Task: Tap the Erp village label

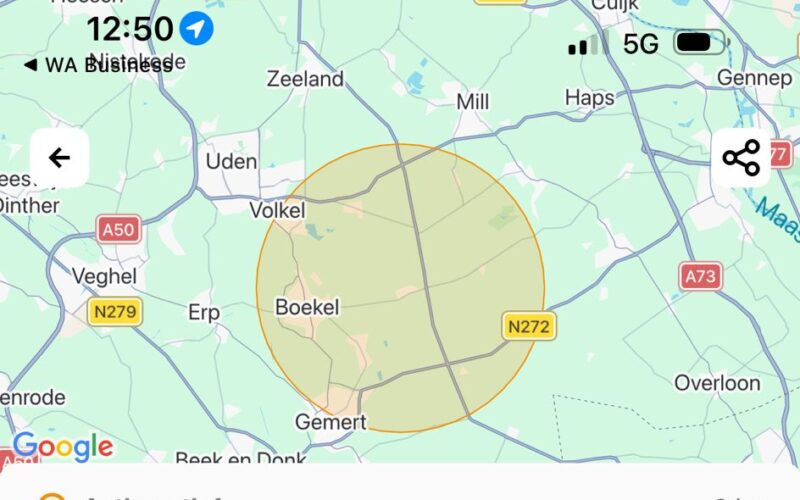Action: pyautogui.click(x=204, y=312)
